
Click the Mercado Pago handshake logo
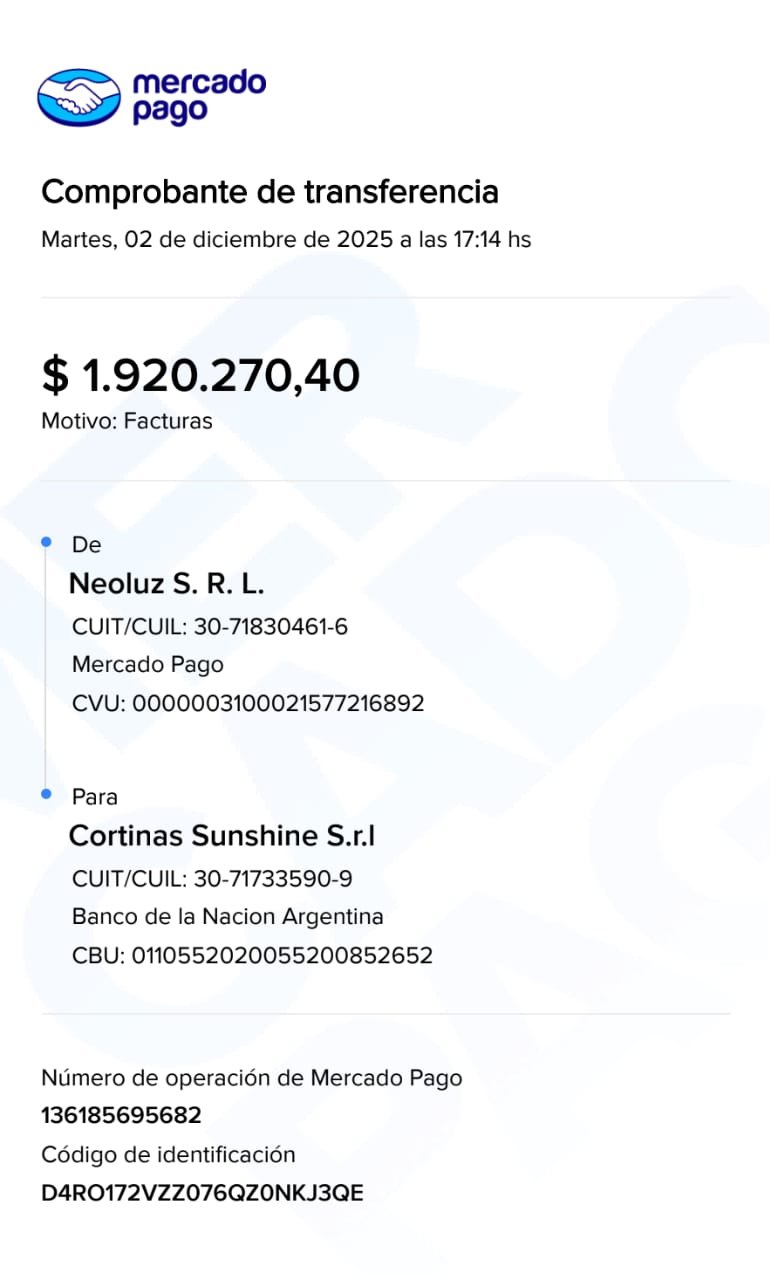(x=78, y=96)
